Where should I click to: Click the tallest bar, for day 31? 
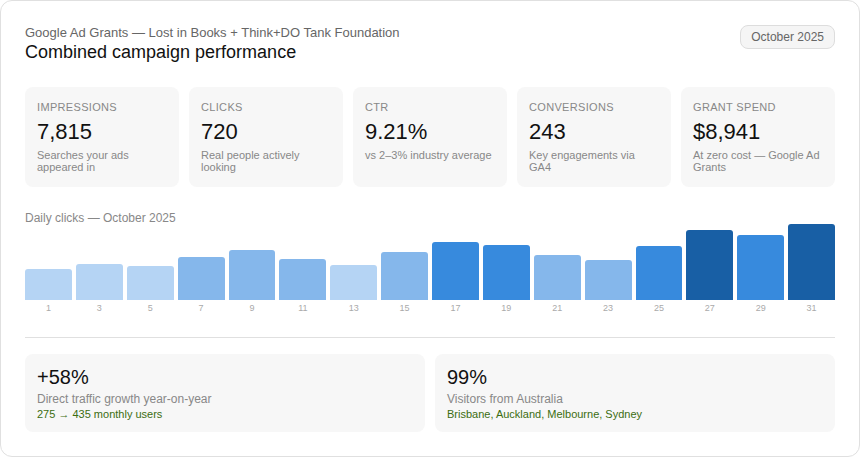pyautogui.click(x=811, y=263)
